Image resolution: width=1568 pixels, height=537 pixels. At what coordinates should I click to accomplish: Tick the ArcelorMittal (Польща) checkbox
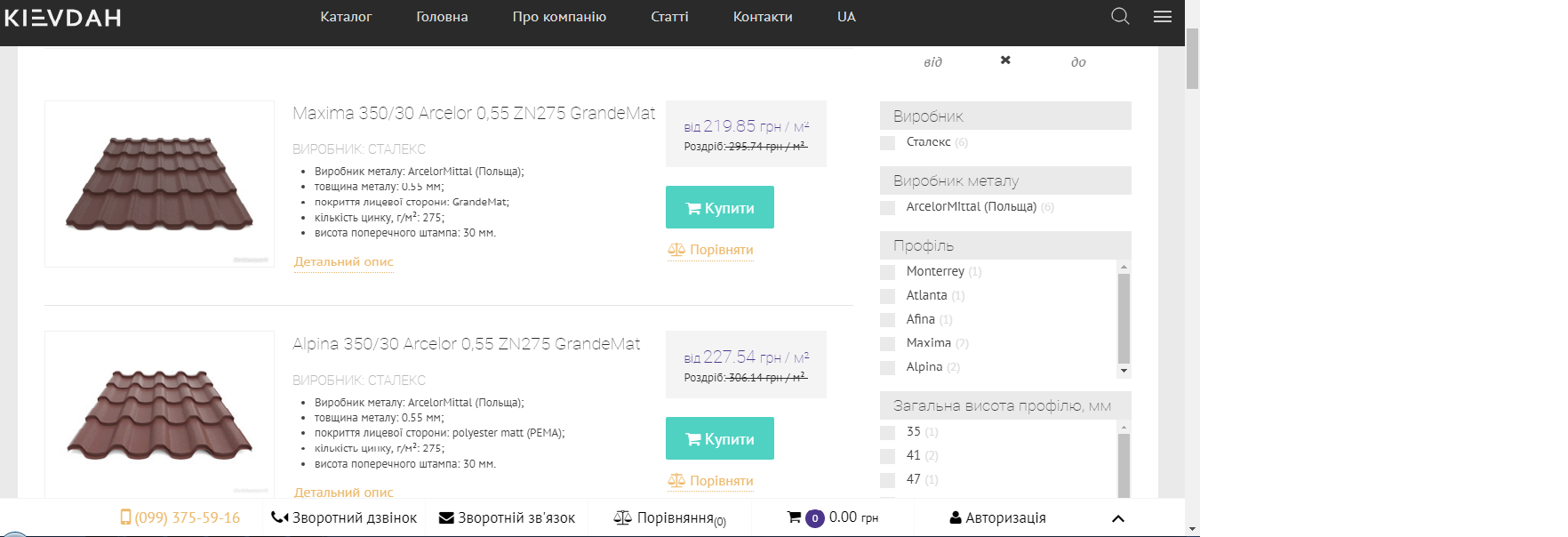tap(887, 208)
